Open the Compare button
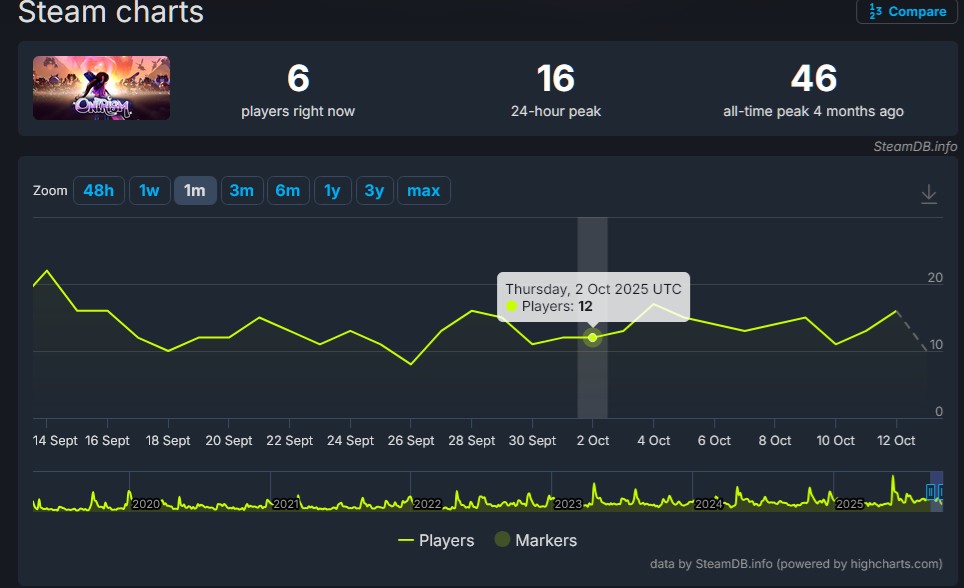Screen dimensions: 964x588 (907, 11)
